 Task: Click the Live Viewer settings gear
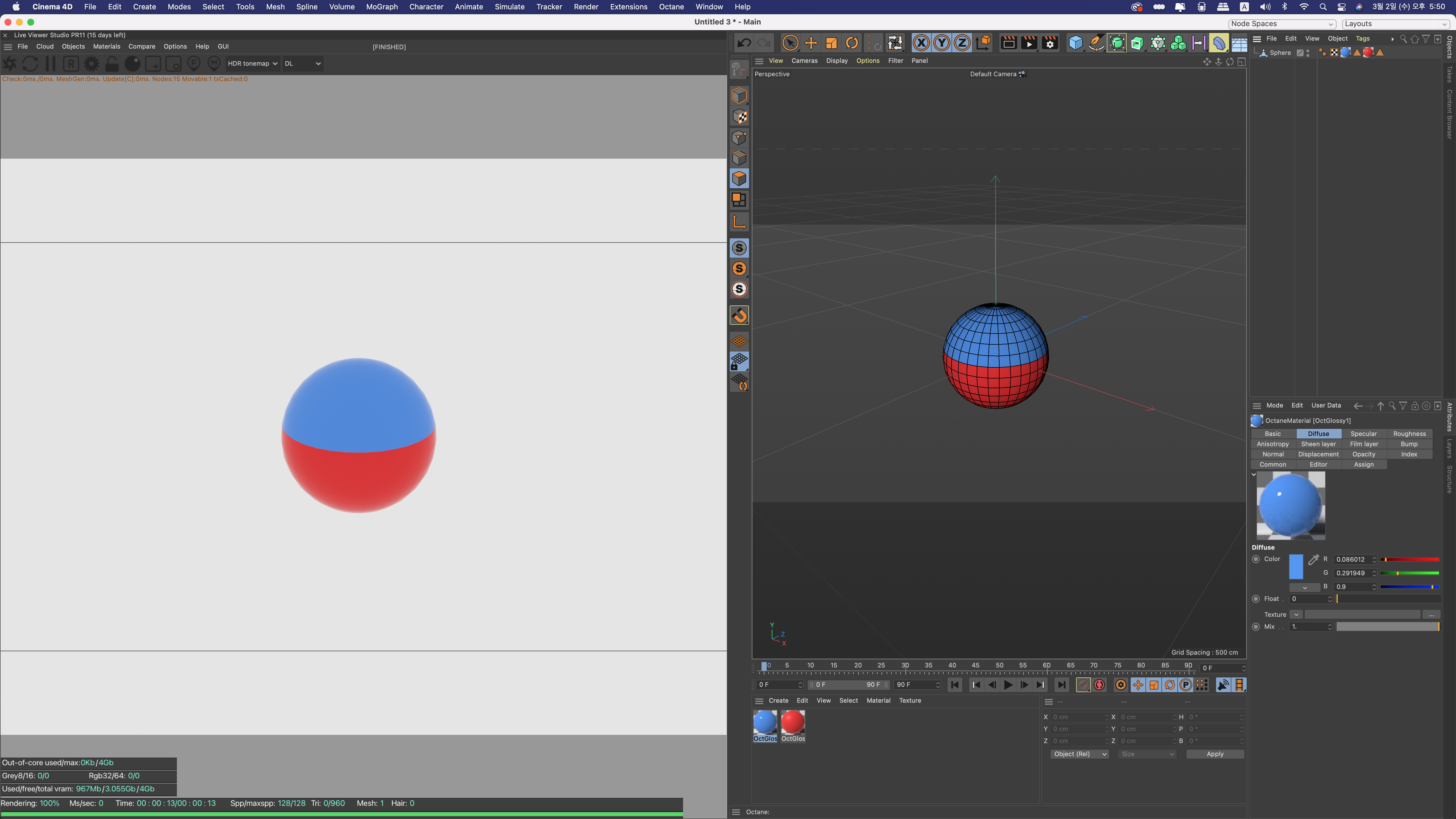pos(91,63)
